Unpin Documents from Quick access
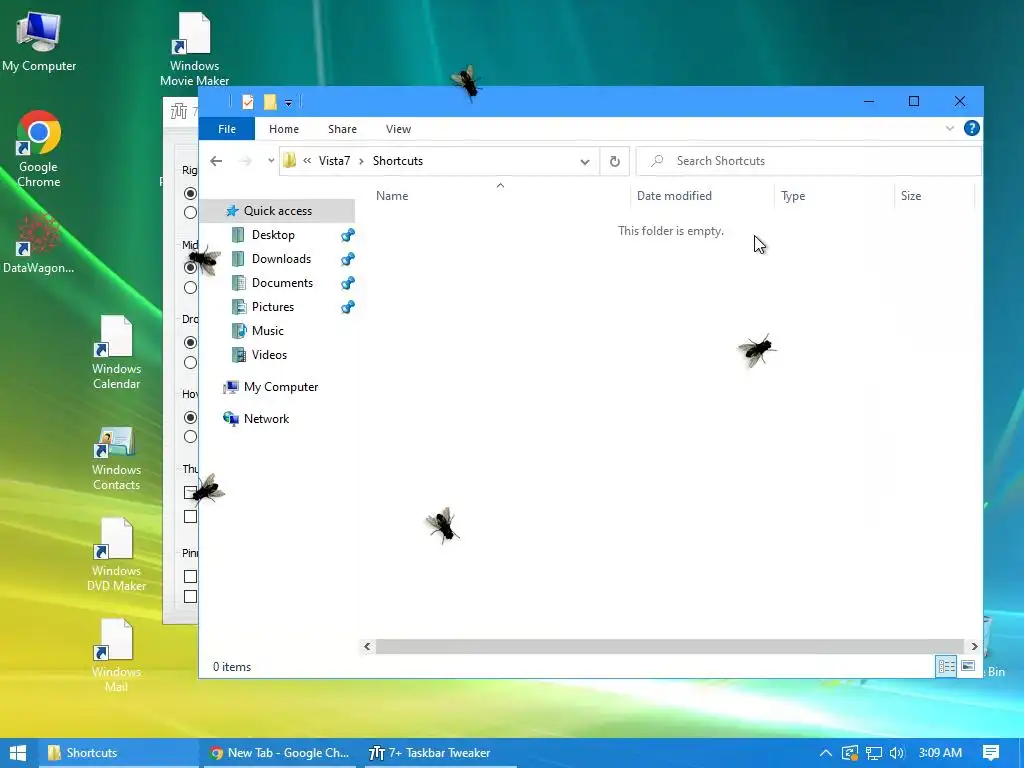Image resolution: width=1024 pixels, height=768 pixels. point(348,283)
